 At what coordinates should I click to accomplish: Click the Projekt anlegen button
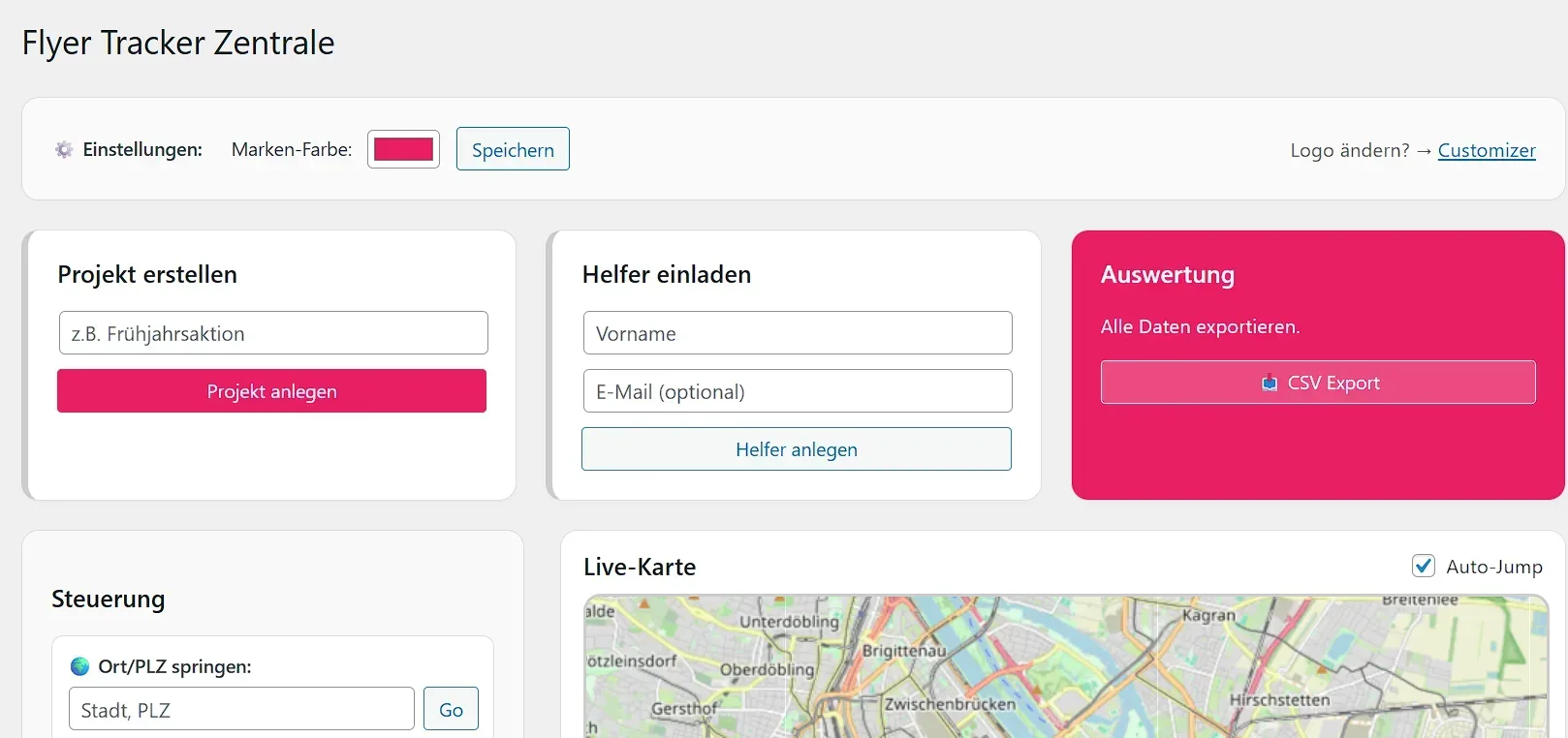point(271,391)
